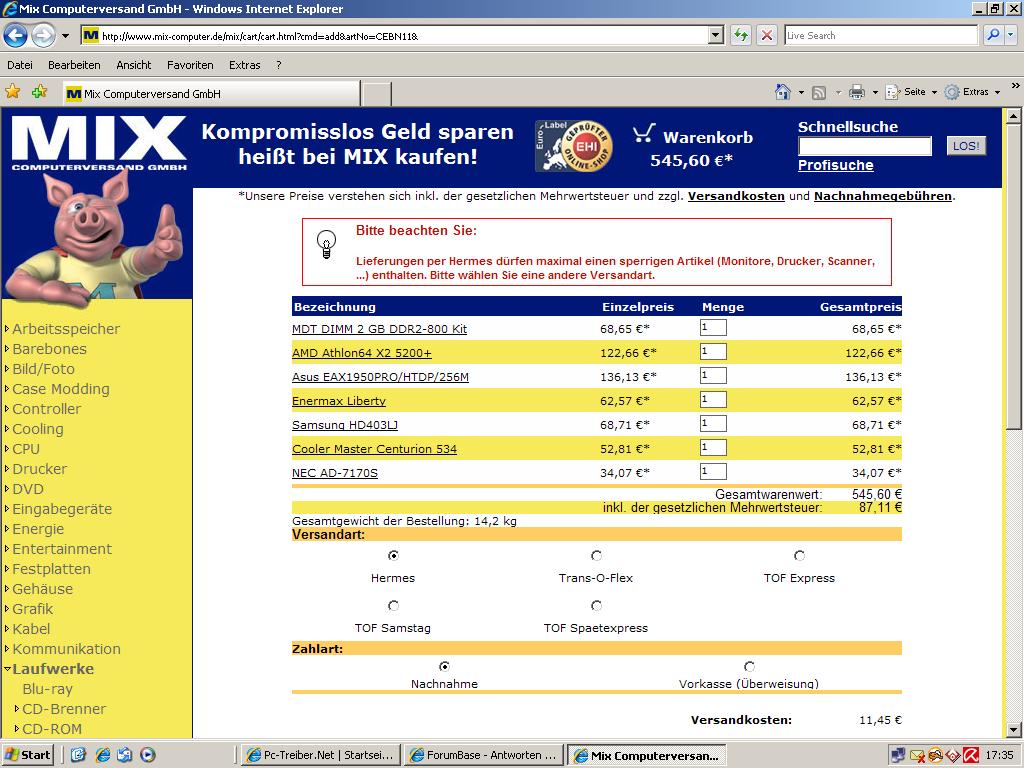
Task: Switch to ForumBase taskbar window
Action: click(483, 755)
